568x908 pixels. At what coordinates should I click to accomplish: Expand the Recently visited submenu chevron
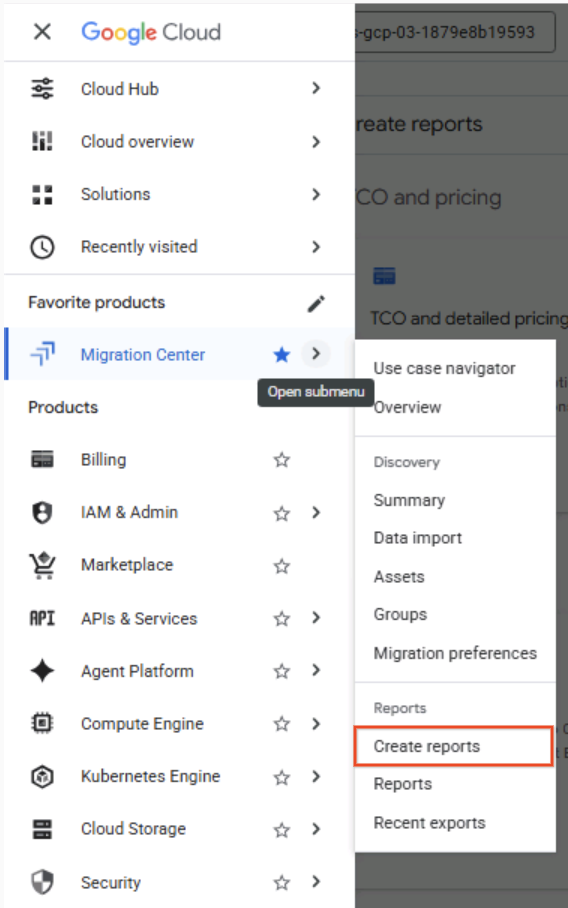(x=316, y=247)
